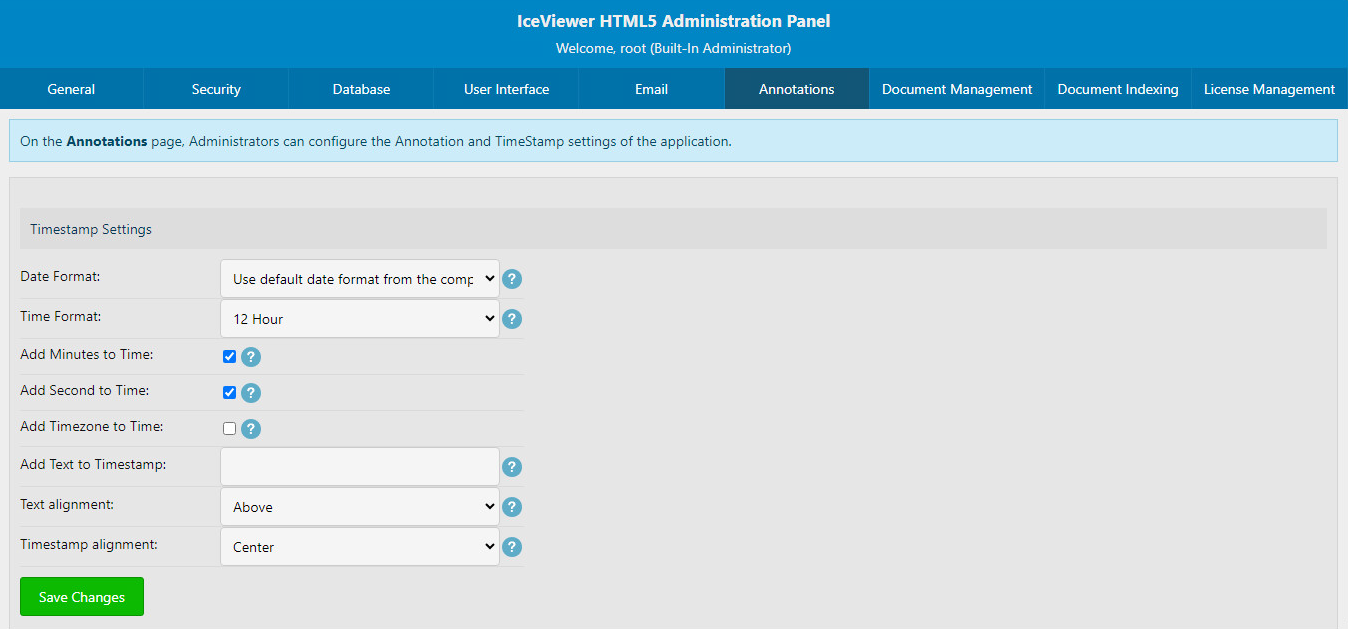
Task: Click the Save Changes button
Action: [82, 597]
